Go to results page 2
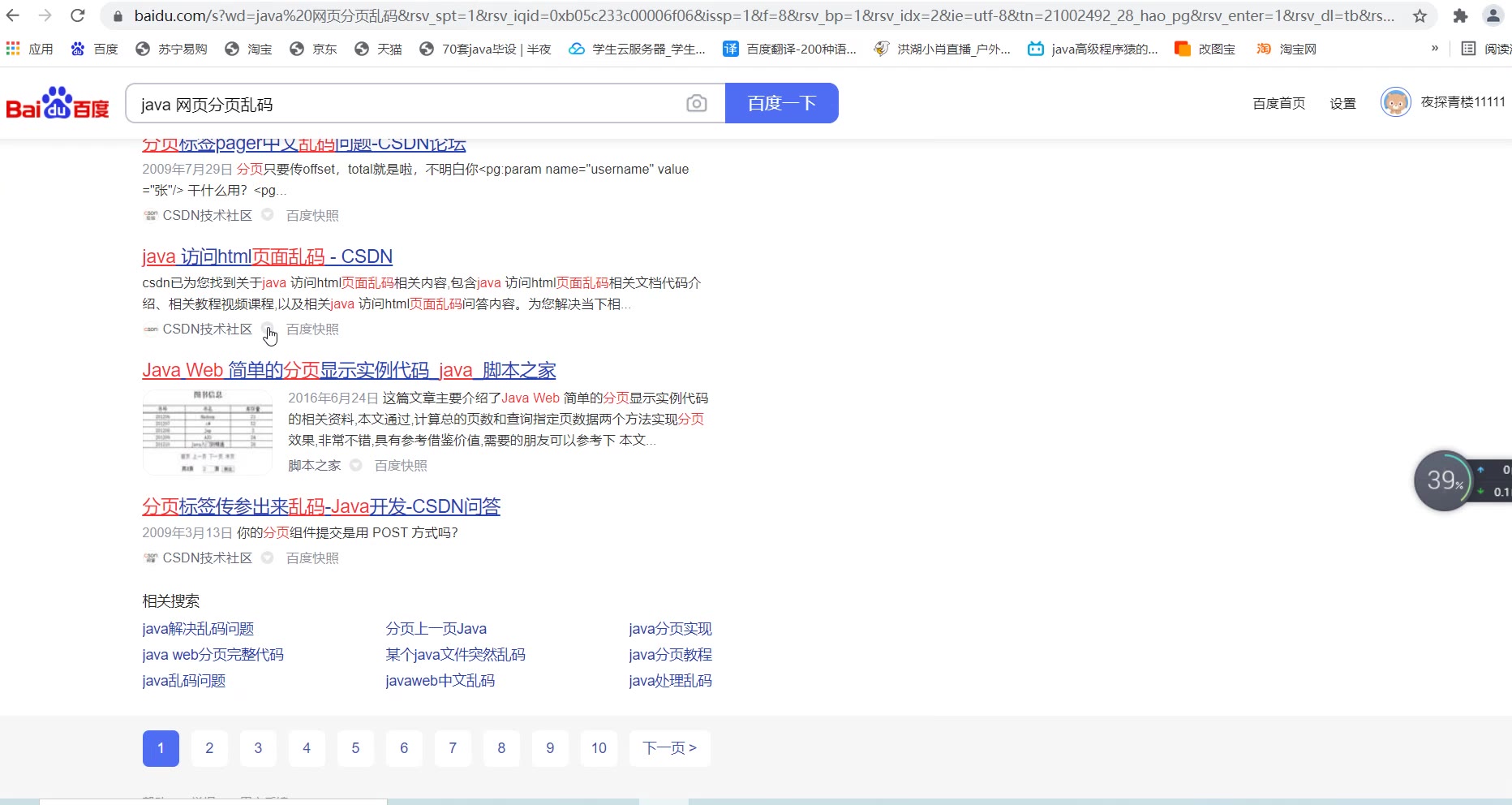Screen dimensions: 1512x805 [209, 748]
